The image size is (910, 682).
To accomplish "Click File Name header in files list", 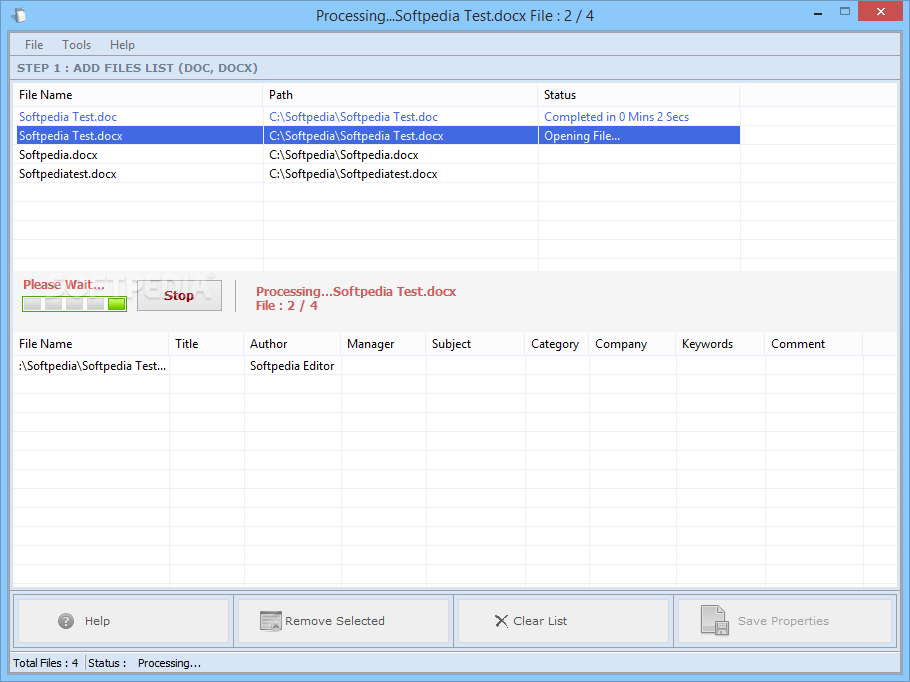I will point(138,95).
